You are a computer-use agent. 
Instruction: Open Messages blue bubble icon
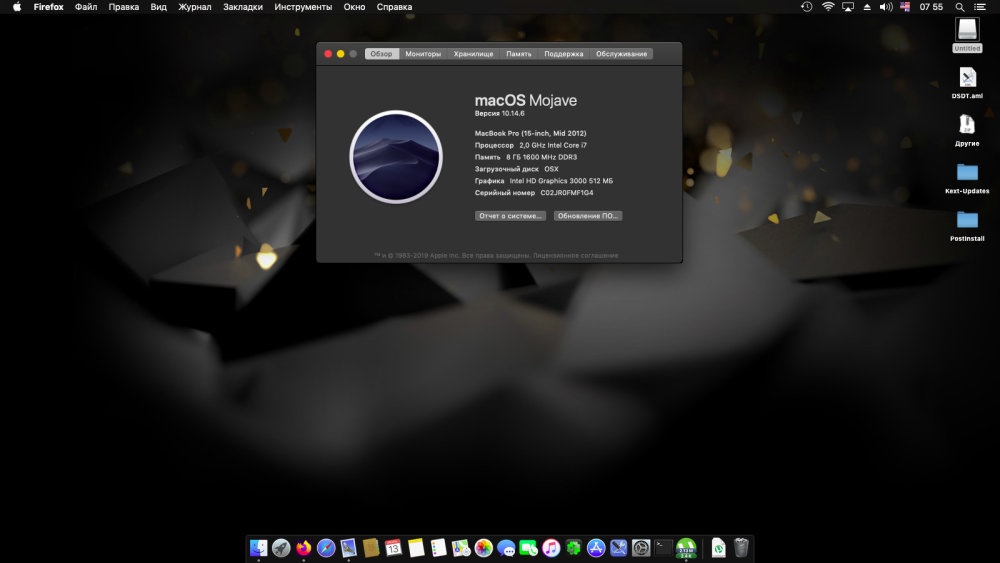click(x=506, y=548)
